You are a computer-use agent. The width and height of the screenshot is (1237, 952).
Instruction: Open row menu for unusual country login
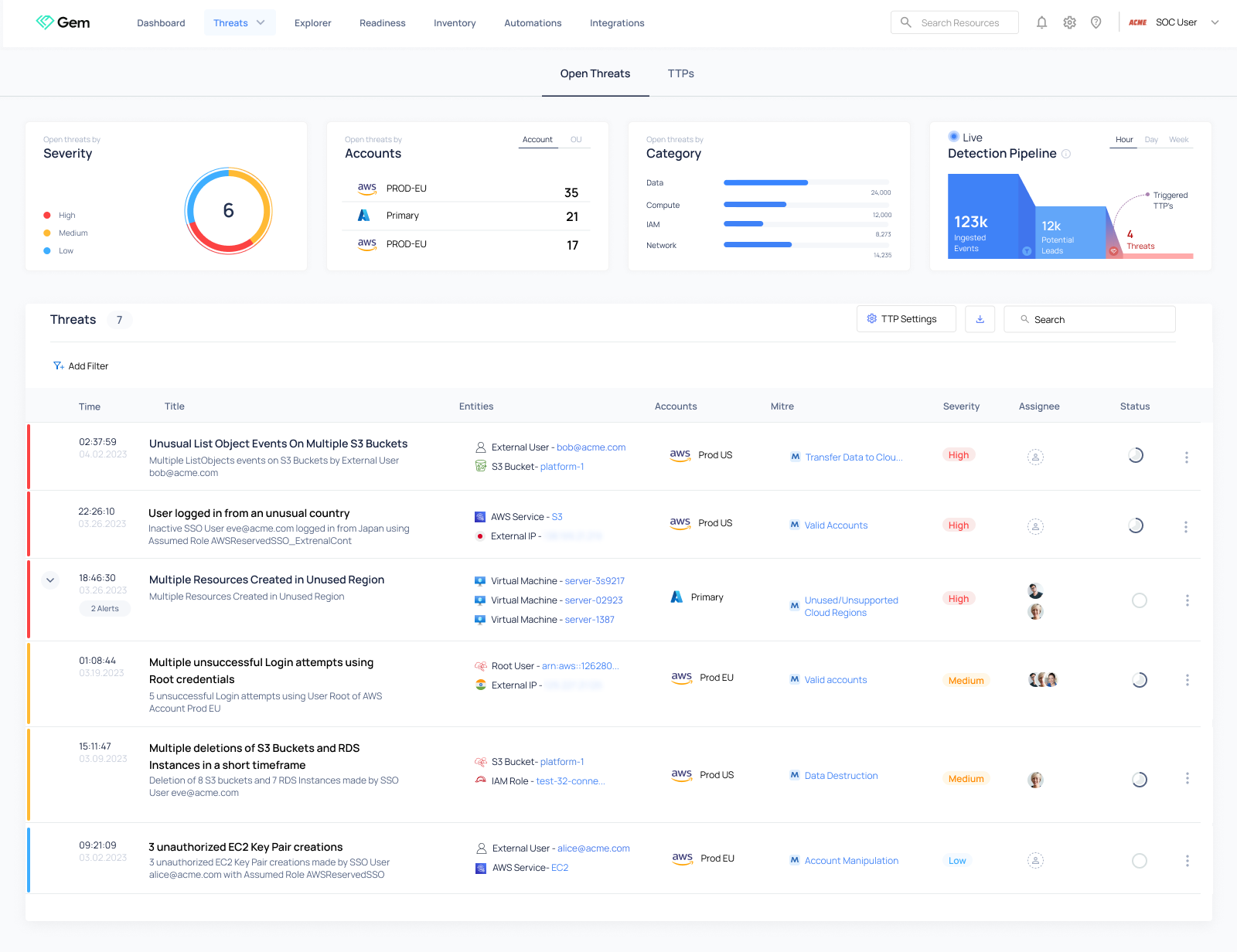point(1186,526)
